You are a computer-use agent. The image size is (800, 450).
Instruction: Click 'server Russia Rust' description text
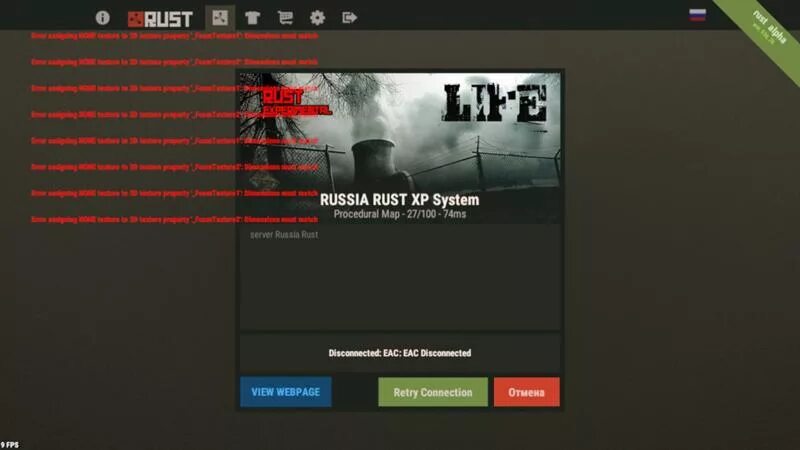tap(284, 235)
